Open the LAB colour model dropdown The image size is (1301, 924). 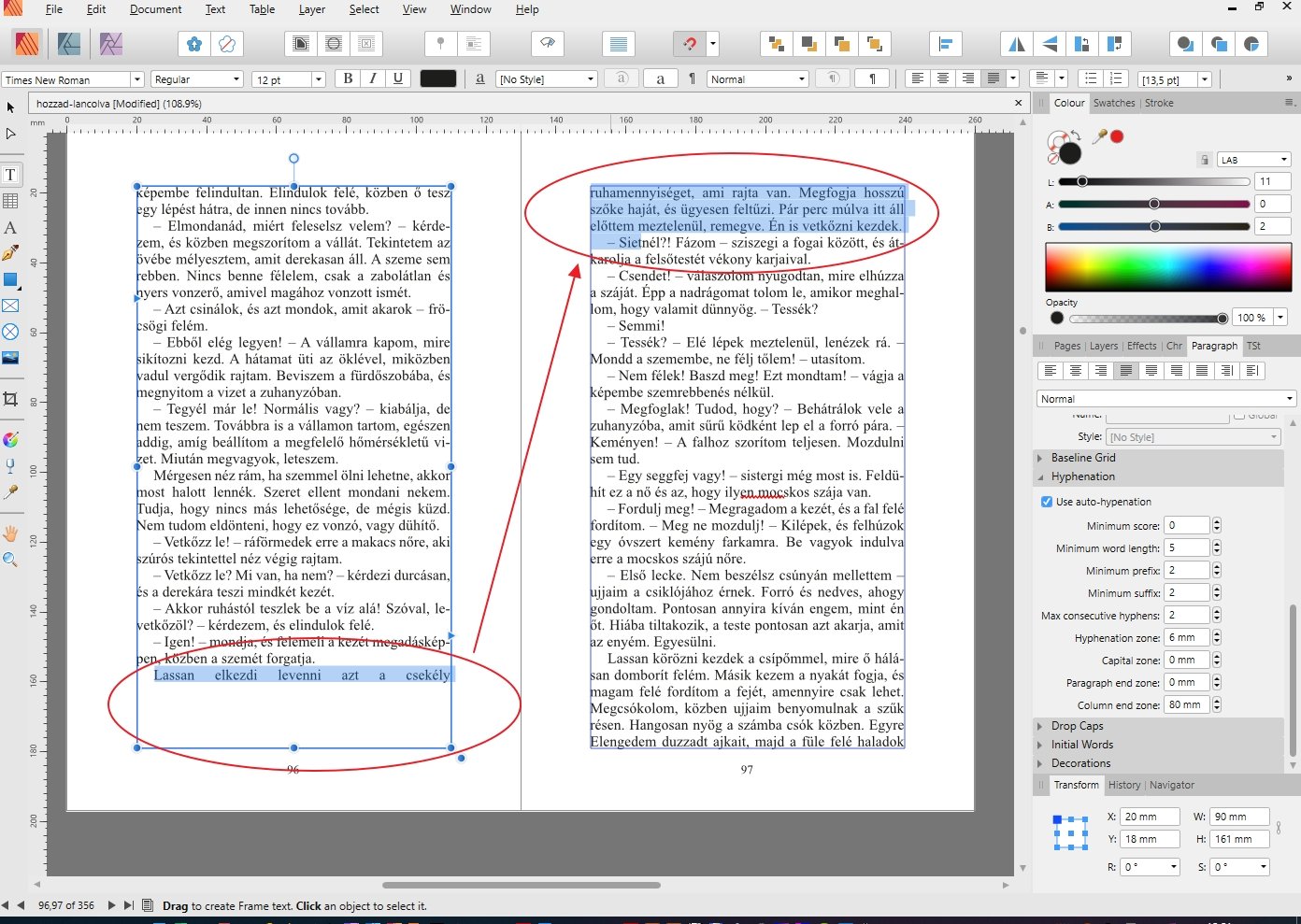1253,160
